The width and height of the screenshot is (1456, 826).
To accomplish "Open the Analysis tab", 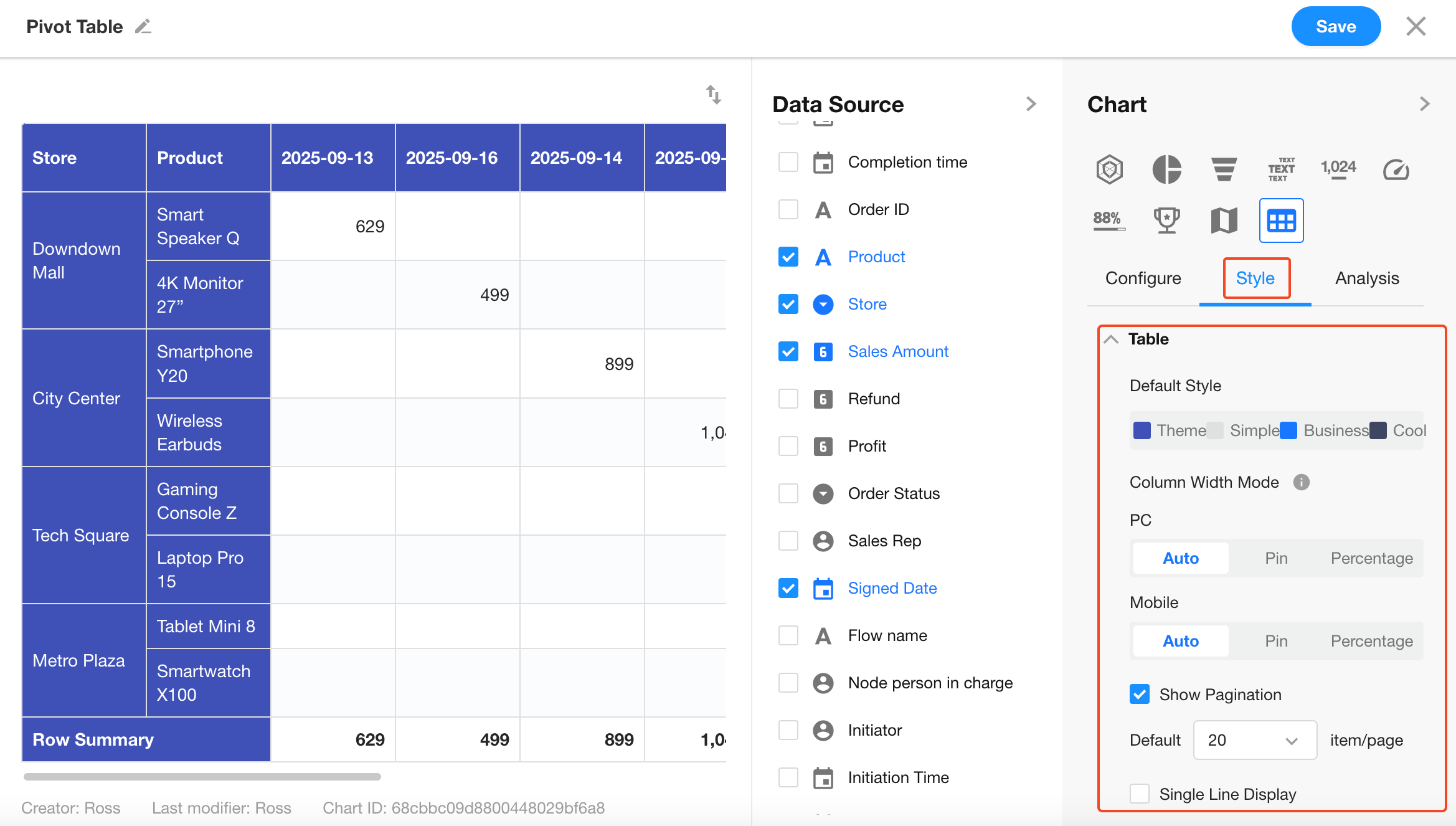I will tap(1366, 278).
